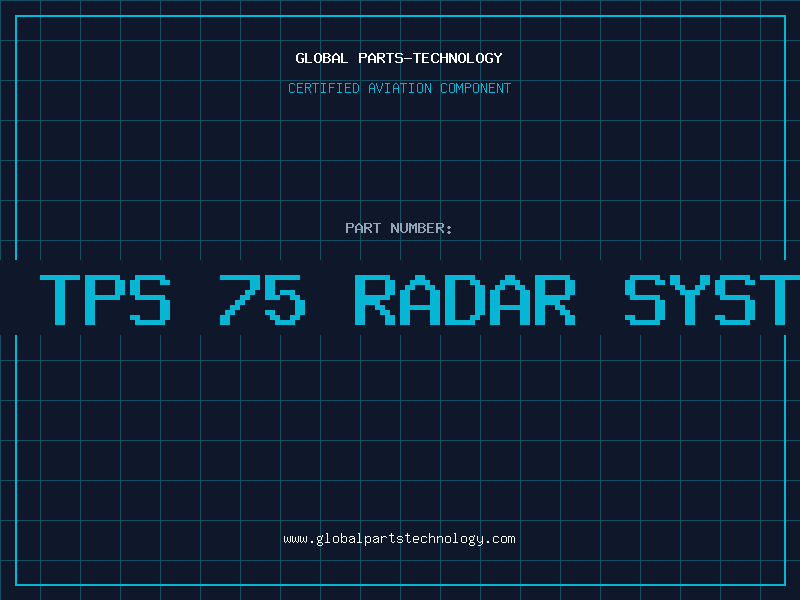Click the PART NUMBER: label

[399, 228]
